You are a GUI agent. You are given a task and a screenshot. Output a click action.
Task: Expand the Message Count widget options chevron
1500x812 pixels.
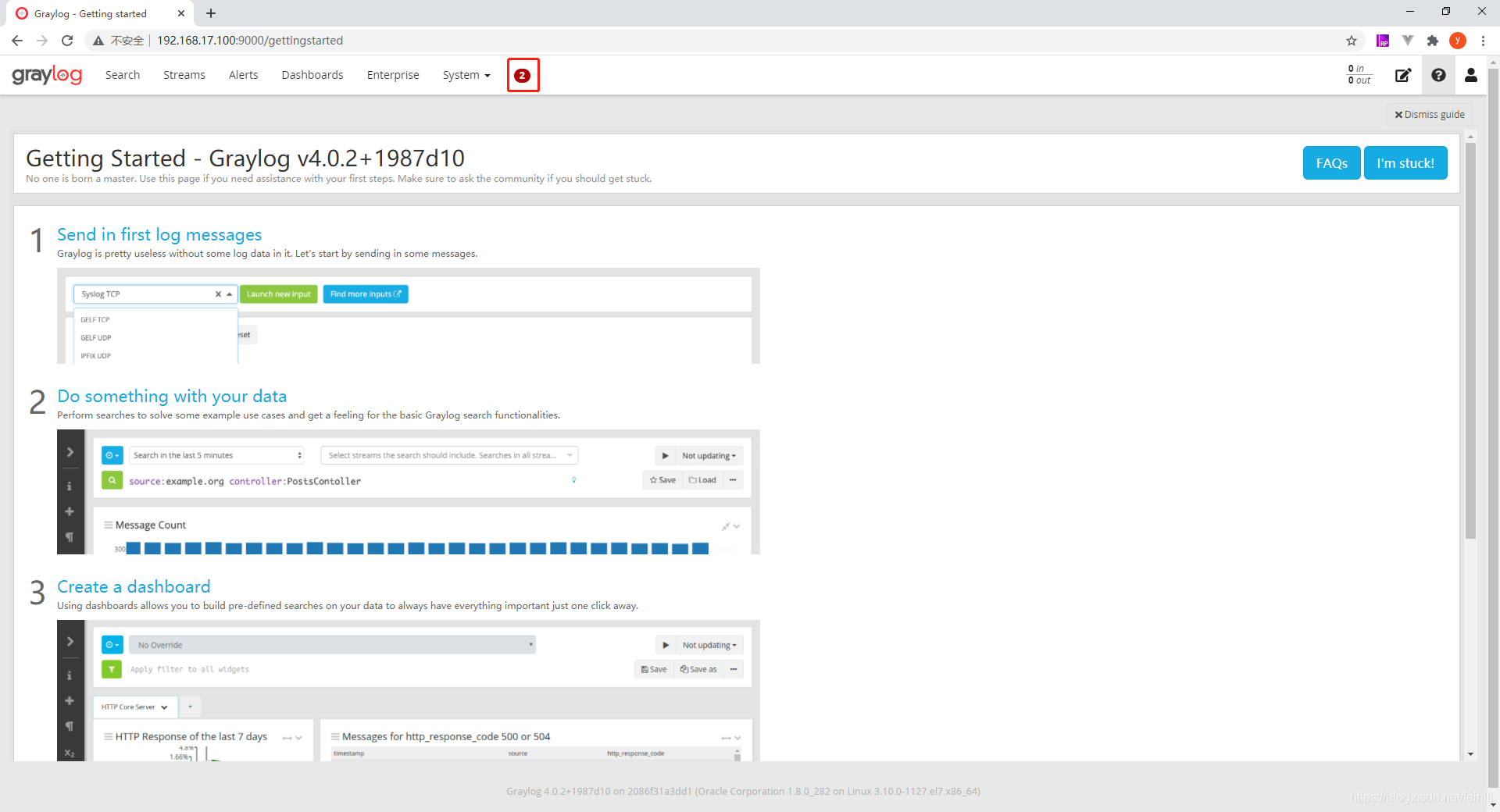(x=737, y=526)
